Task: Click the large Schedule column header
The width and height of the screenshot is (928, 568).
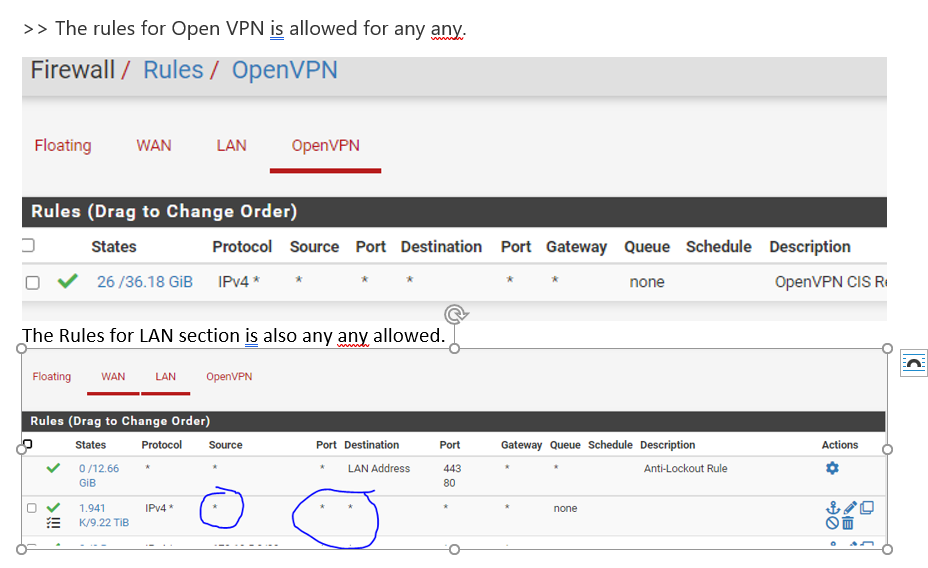Action: pyautogui.click(x=718, y=247)
